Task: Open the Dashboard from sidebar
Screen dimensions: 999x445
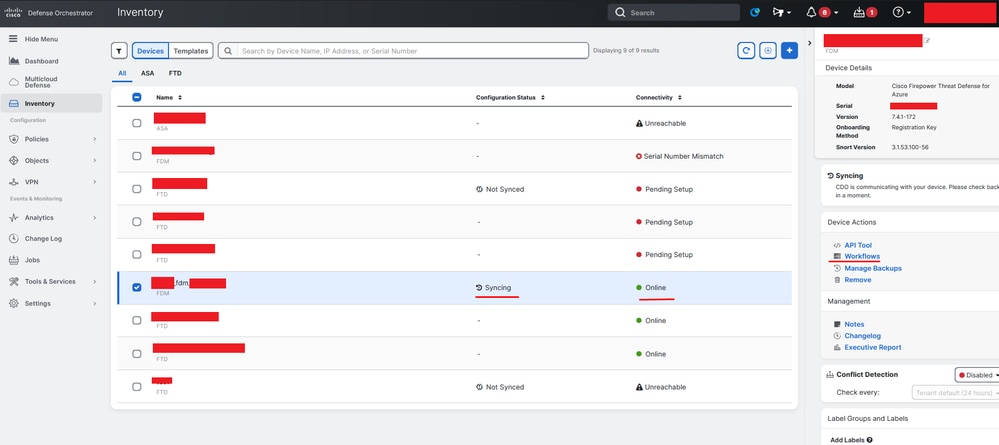Action: pos(41,61)
